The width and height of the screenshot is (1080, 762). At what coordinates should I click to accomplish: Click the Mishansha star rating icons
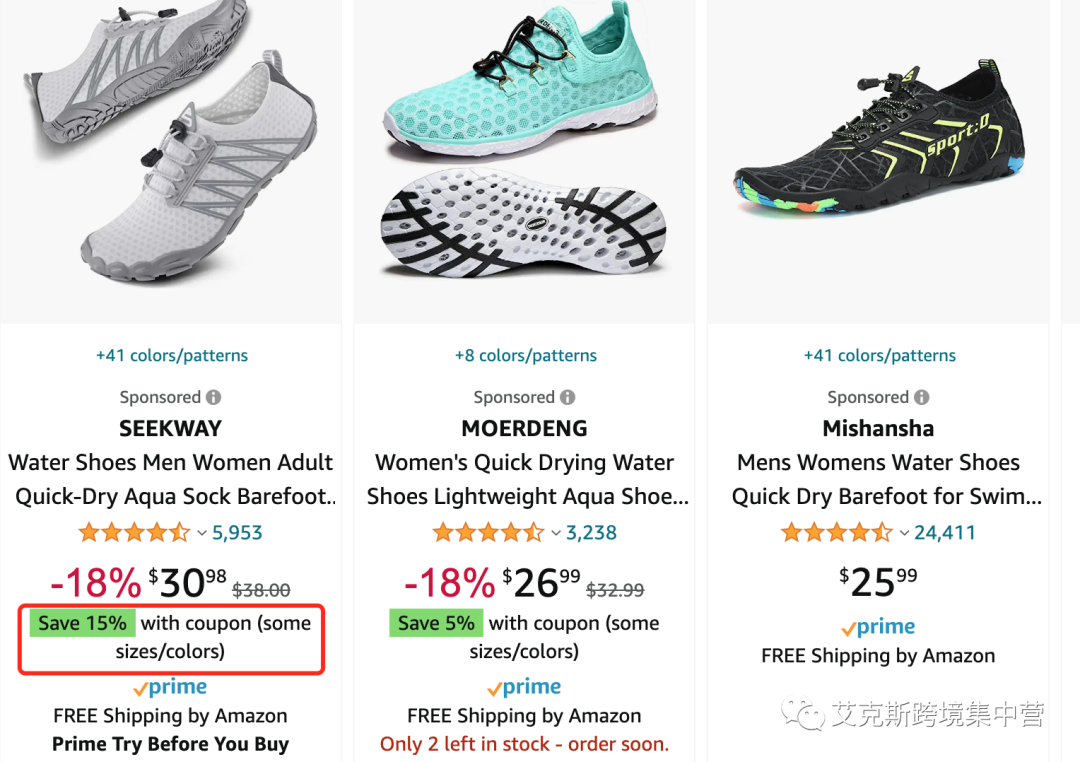(837, 533)
